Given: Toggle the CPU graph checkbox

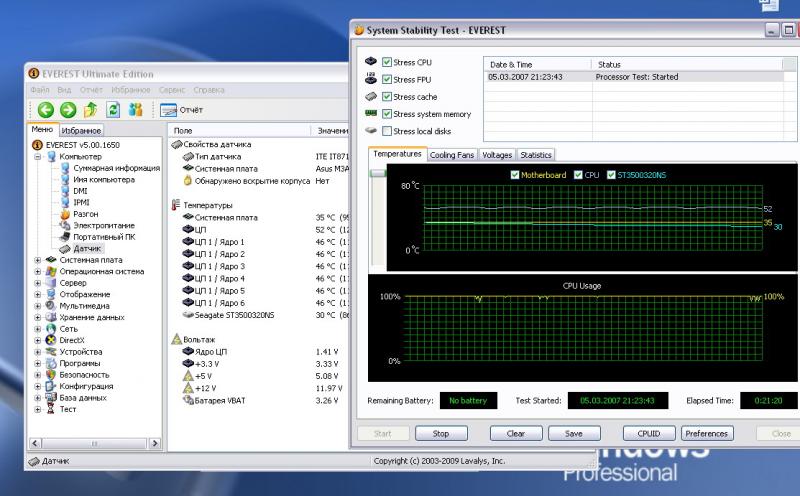Looking at the screenshot, I should pyautogui.click(x=578, y=175).
